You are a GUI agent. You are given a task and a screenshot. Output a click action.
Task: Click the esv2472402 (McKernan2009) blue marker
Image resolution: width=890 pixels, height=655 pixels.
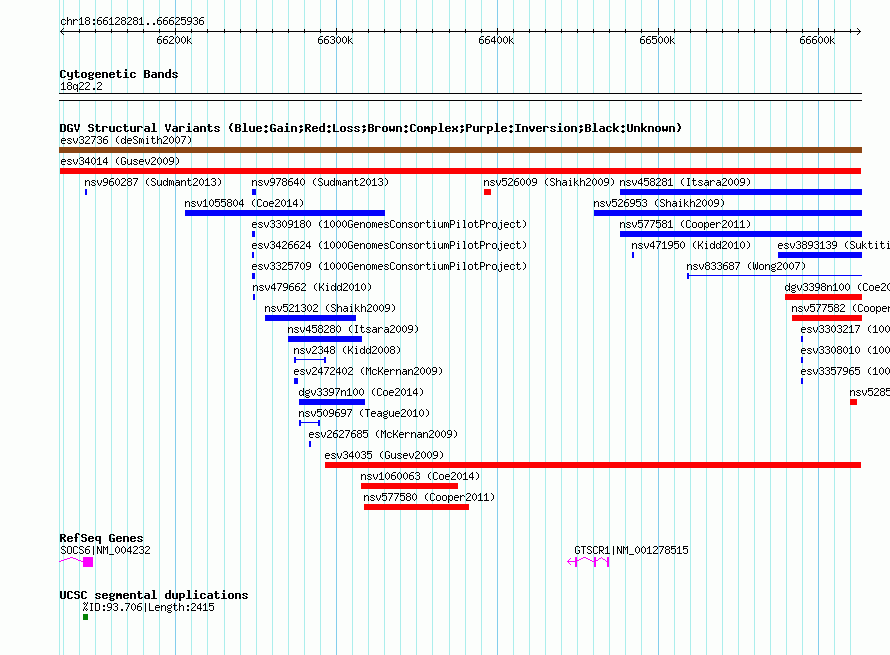coord(296,381)
